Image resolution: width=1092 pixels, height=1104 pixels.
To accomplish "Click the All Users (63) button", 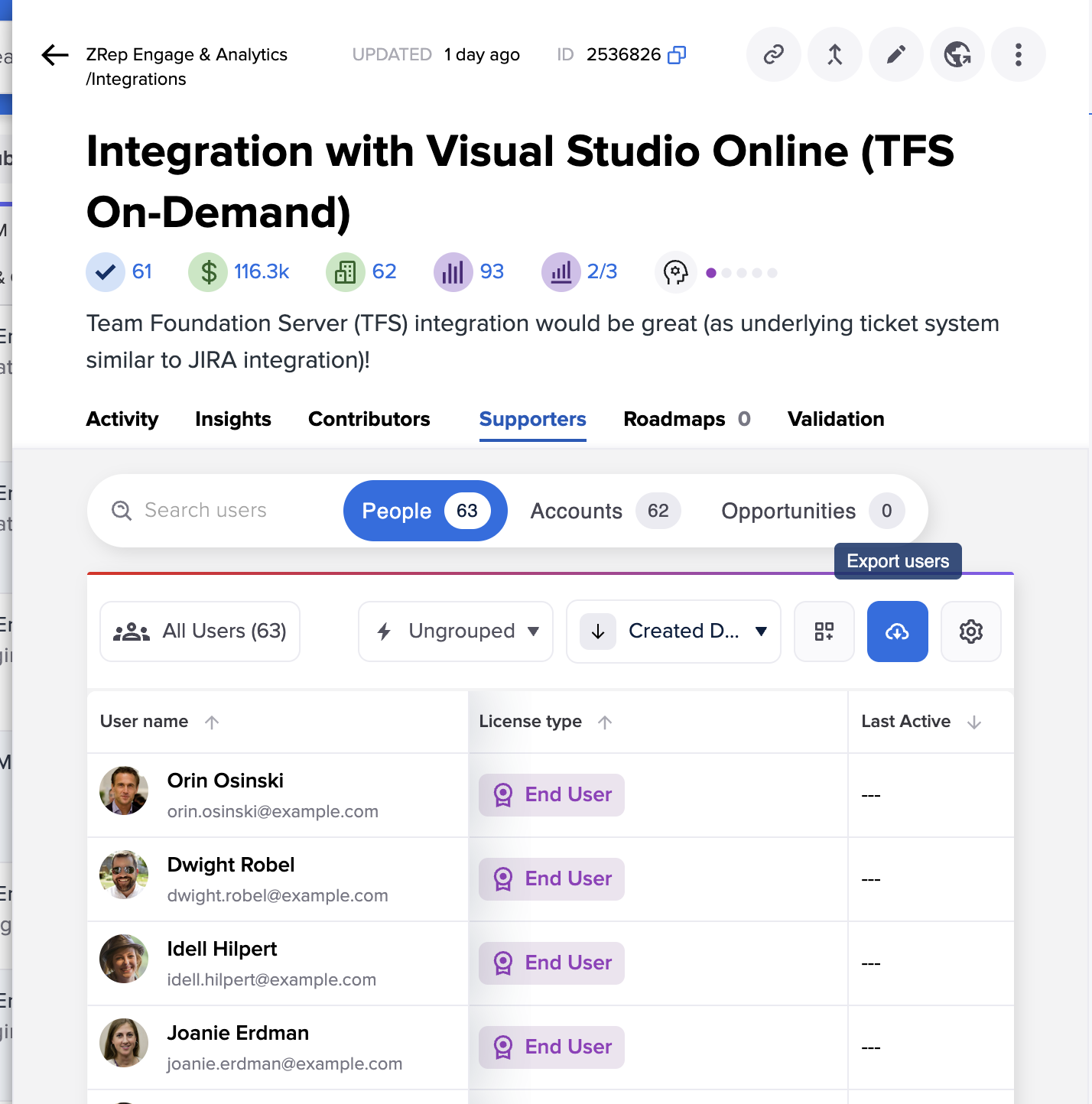I will pos(200,632).
